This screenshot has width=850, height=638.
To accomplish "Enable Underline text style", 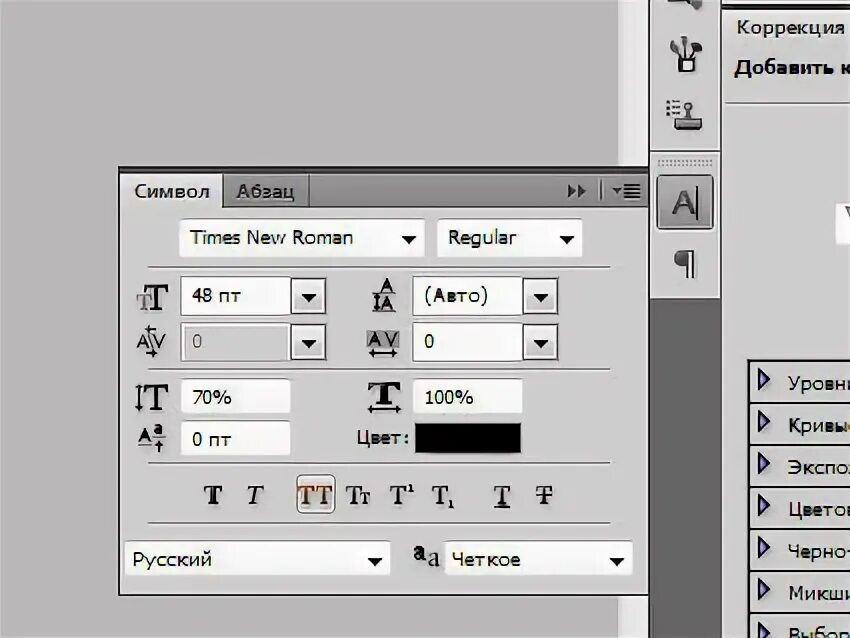I will pyautogui.click(x=502, y=495).
